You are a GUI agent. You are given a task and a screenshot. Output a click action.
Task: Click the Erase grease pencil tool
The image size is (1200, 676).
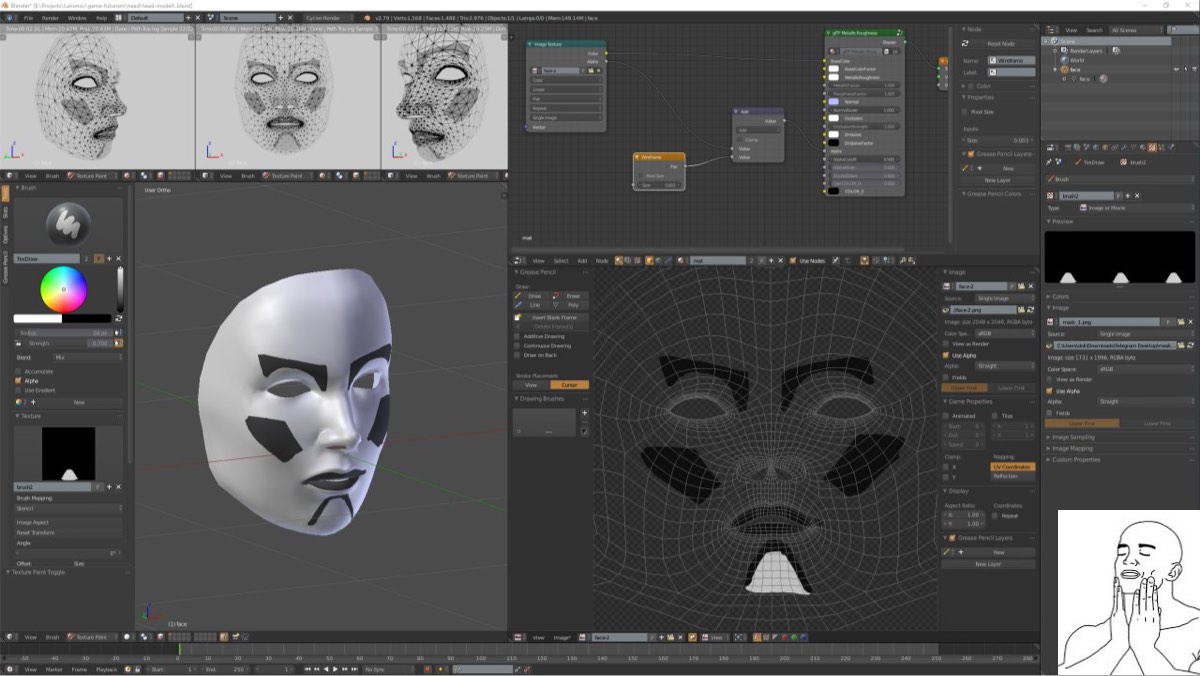tap(571, 296)
